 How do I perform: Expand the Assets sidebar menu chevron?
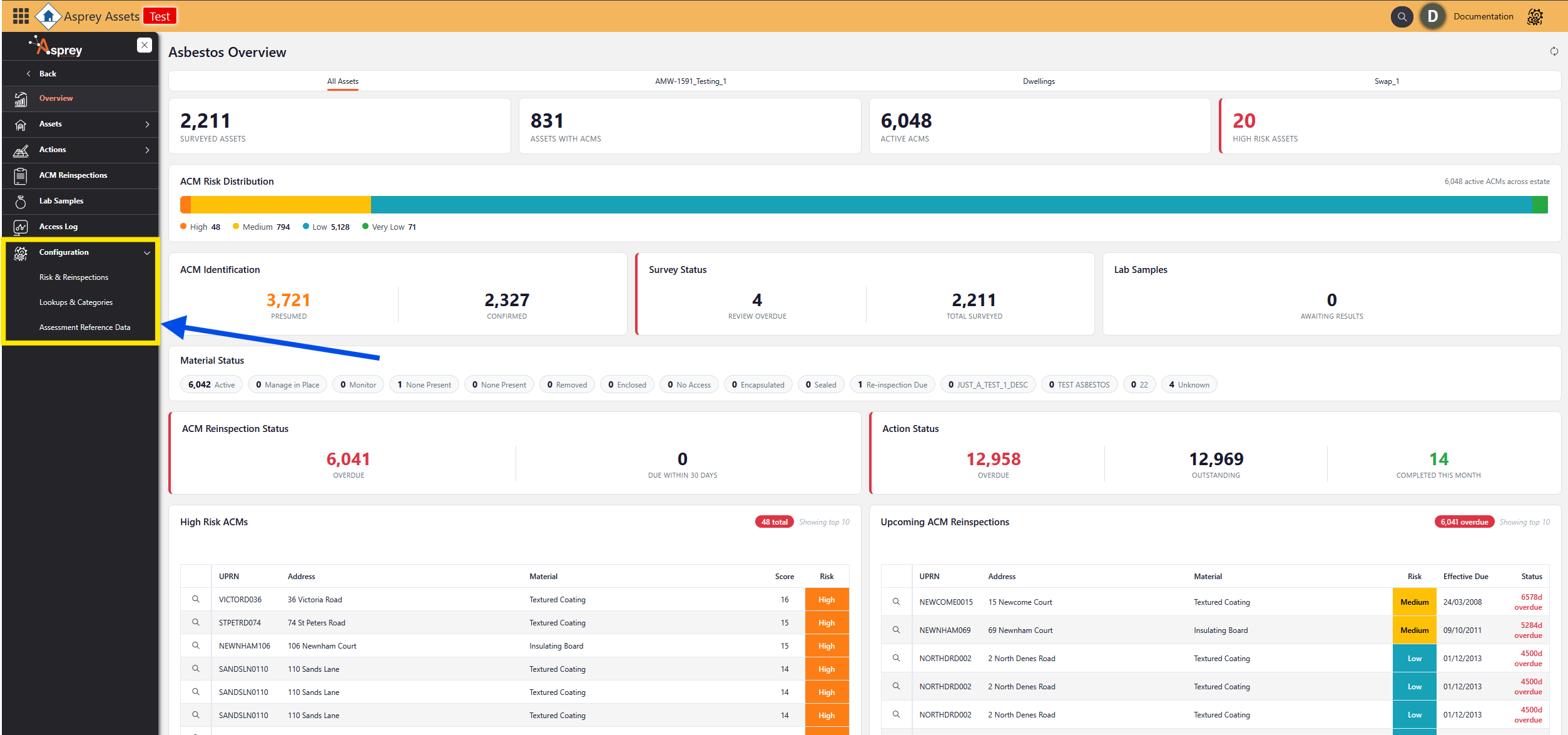pos(147,125)
